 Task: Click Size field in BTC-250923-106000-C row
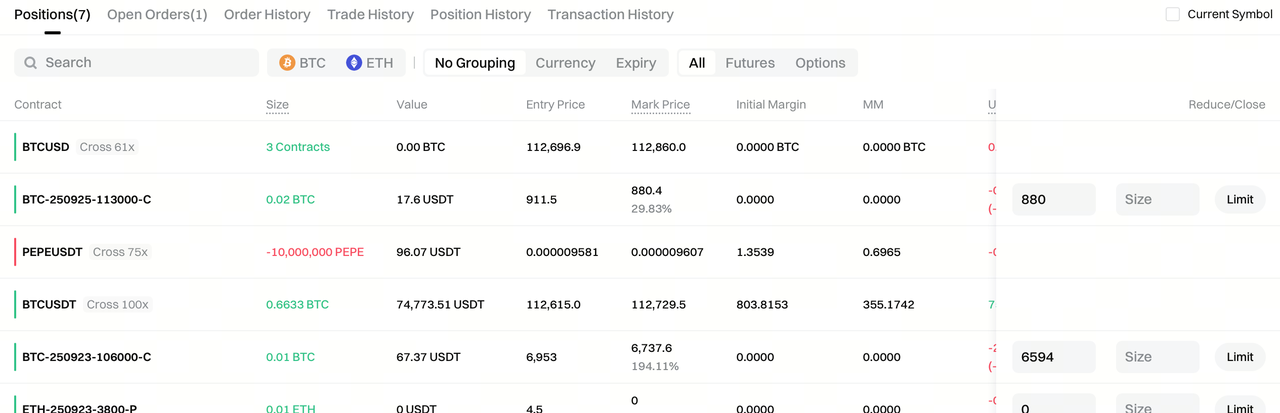point(1157,357)
